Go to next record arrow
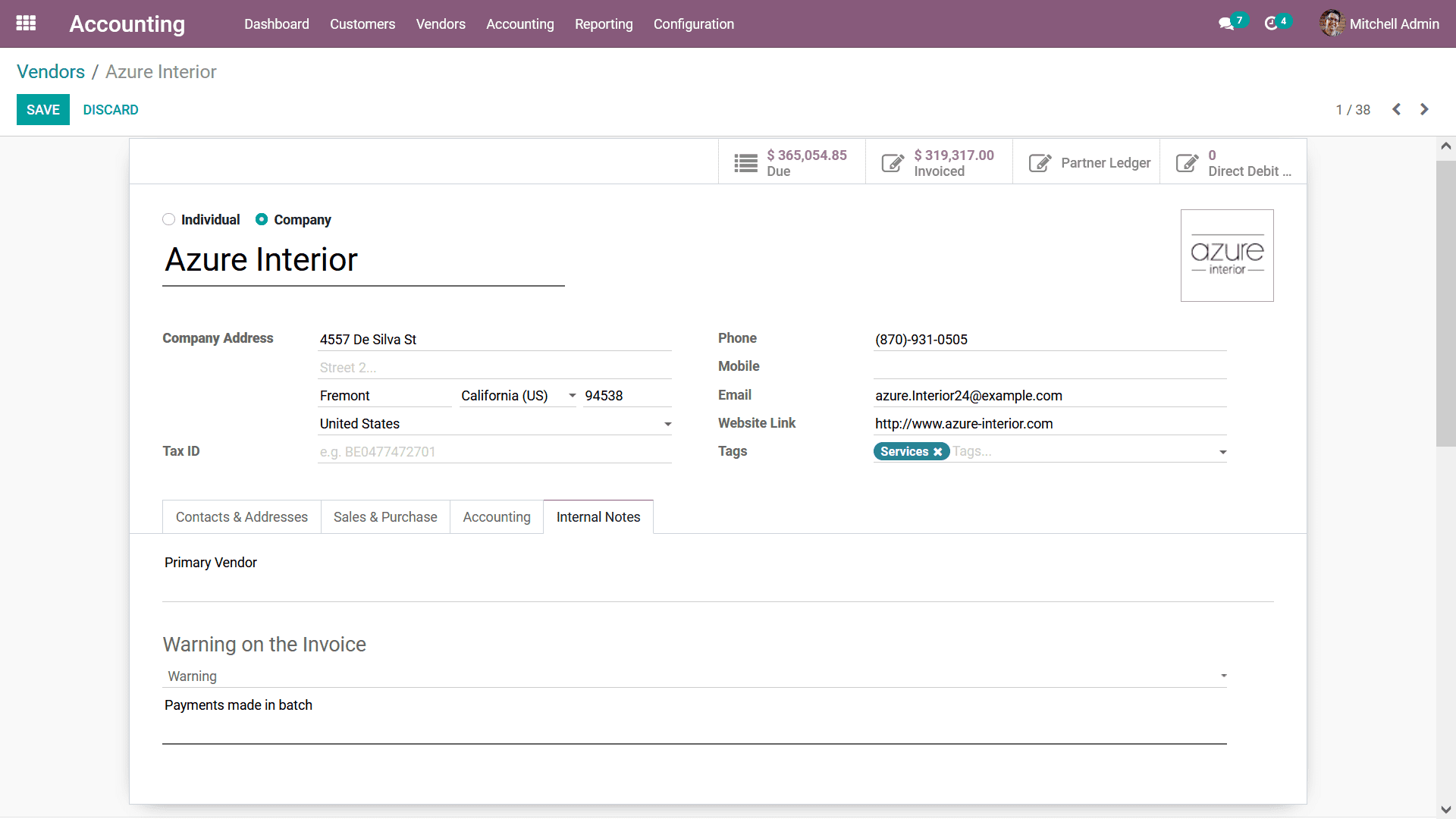The width and height of the screenshot is (1456, 819). (x=1424, y=109)
